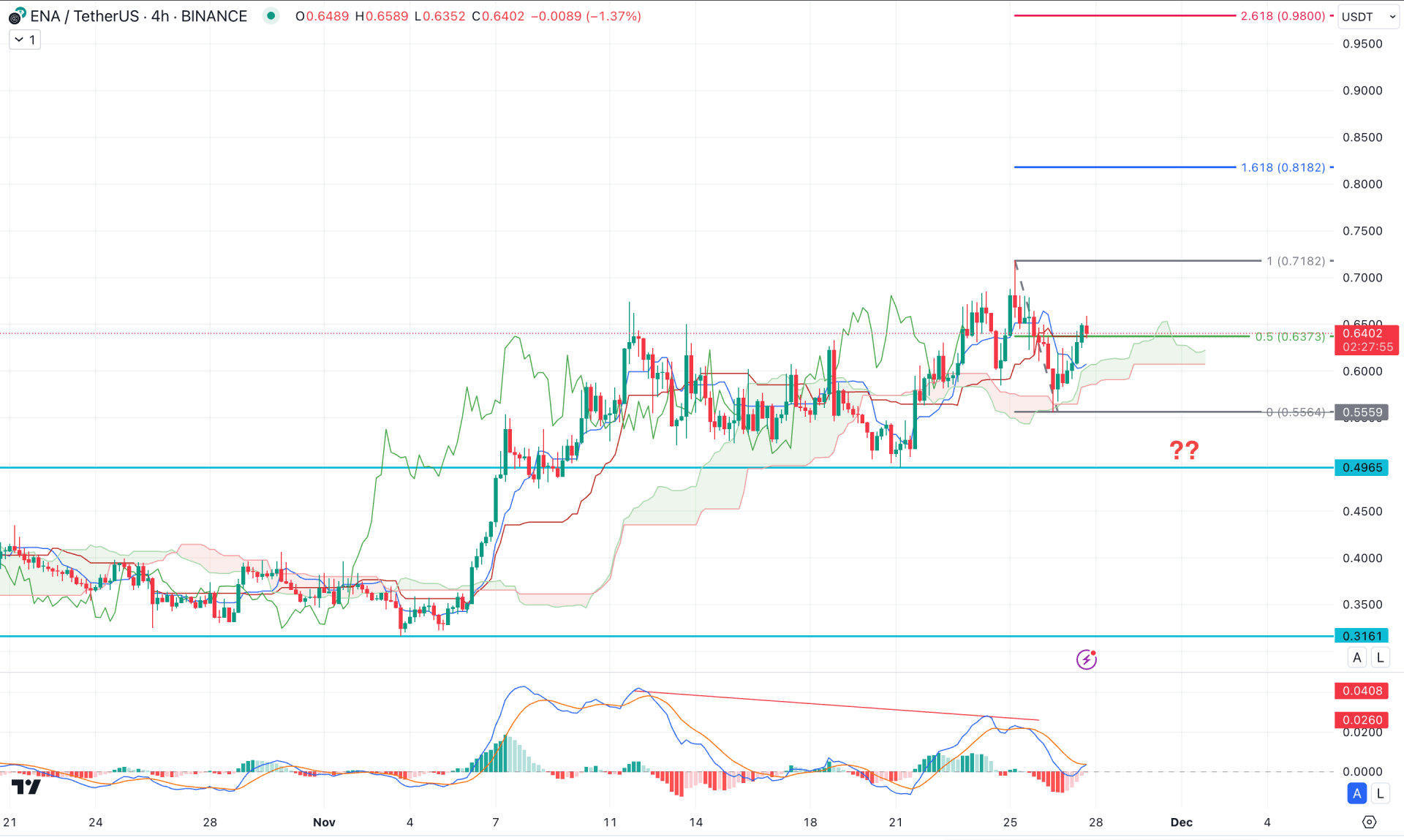Select the 1 (0.7182) Fibonacci level label
Viewport: 1404px width, 840px height.
click(1296, 261)
